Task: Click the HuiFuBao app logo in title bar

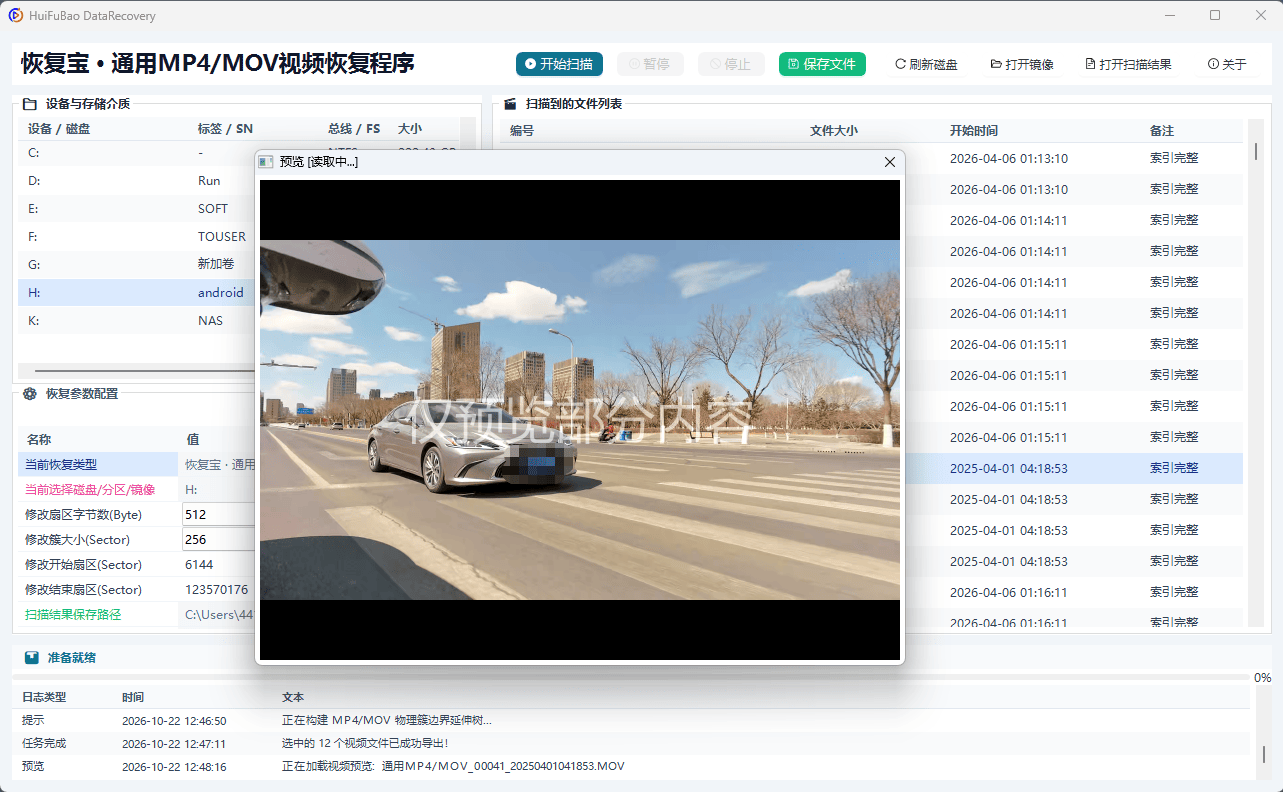Action: (x=16, y=15)
